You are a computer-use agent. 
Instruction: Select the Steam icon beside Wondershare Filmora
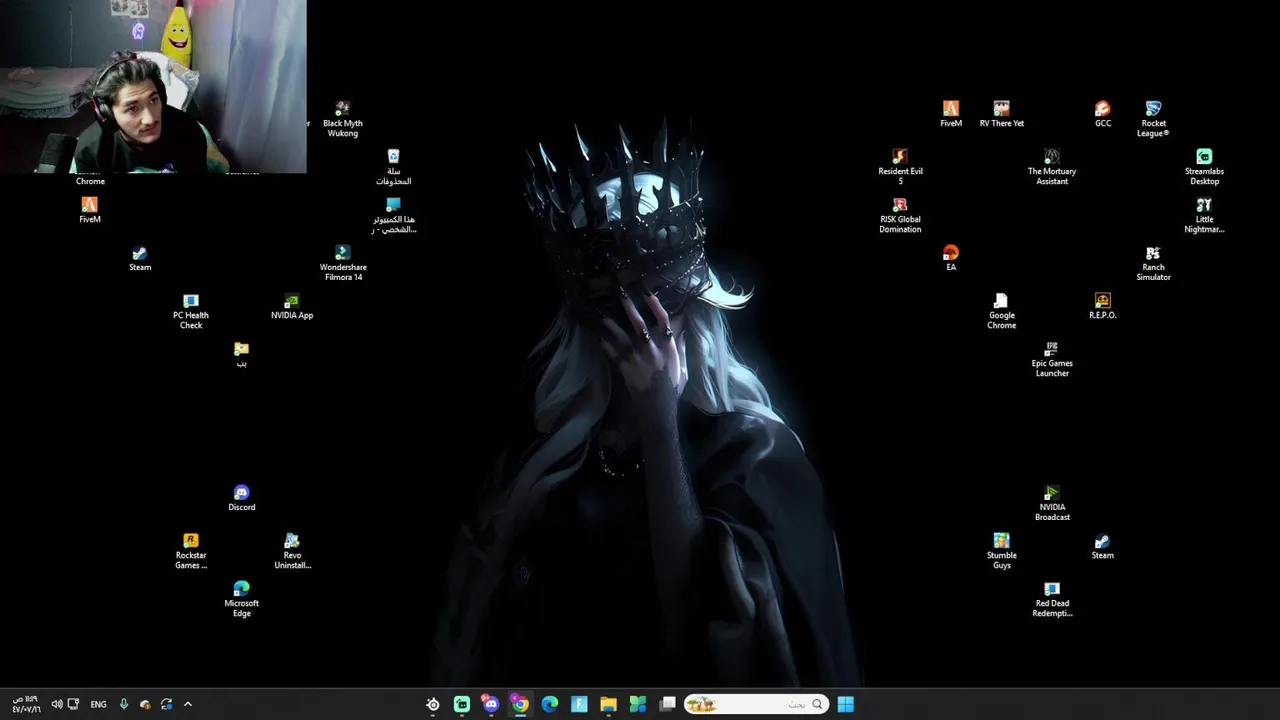[140, 258]
